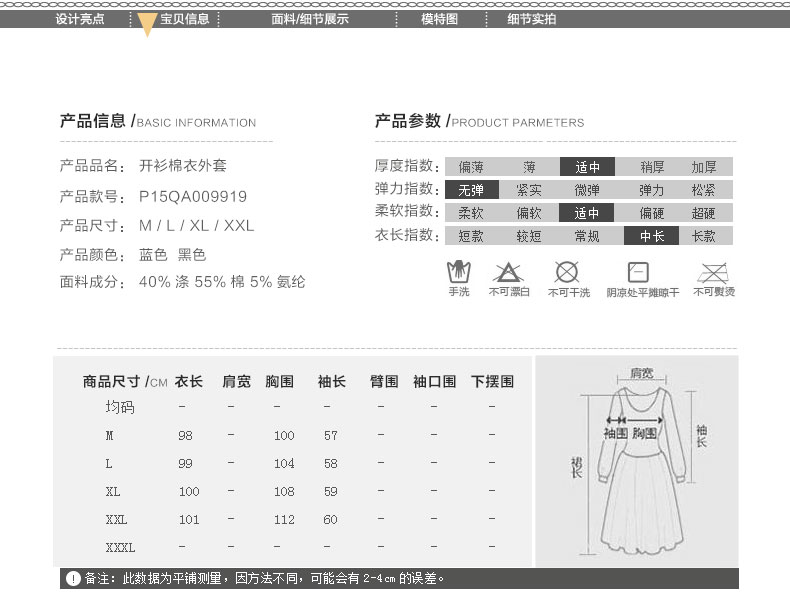Image resolution: width=790 pixels, height=598 pixels.
Task: Click XXL row bust value 112
Action: coord(284,519)
